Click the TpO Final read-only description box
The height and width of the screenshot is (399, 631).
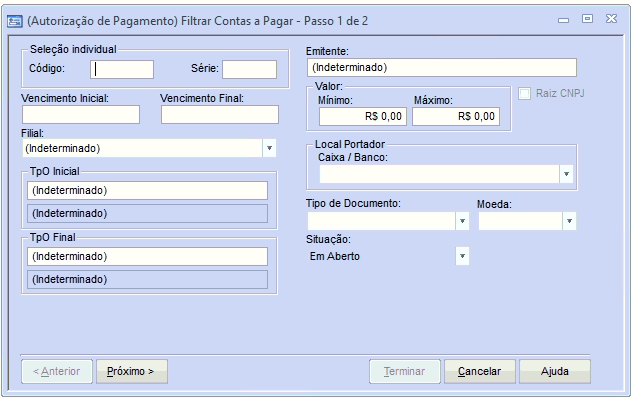pyautogui.click(x=147, y=279)
